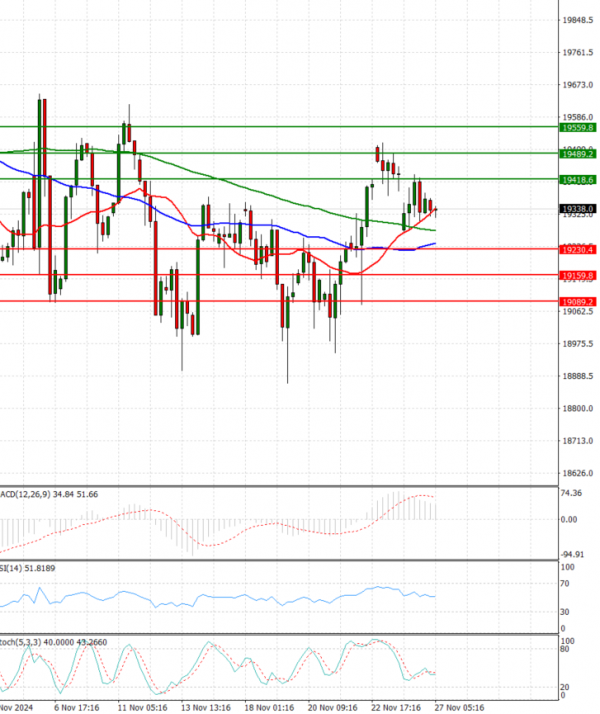
Task: Click the 18800.0 price scale value
Action: [x=578, y=408]
